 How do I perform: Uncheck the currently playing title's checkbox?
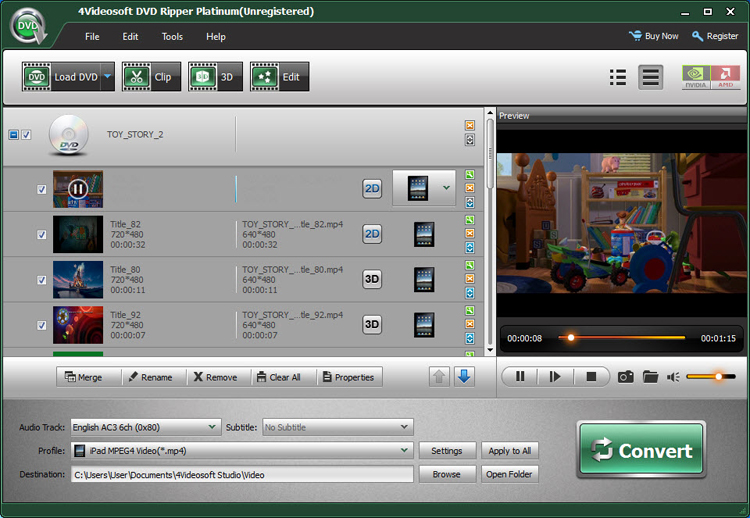point(42,189)
